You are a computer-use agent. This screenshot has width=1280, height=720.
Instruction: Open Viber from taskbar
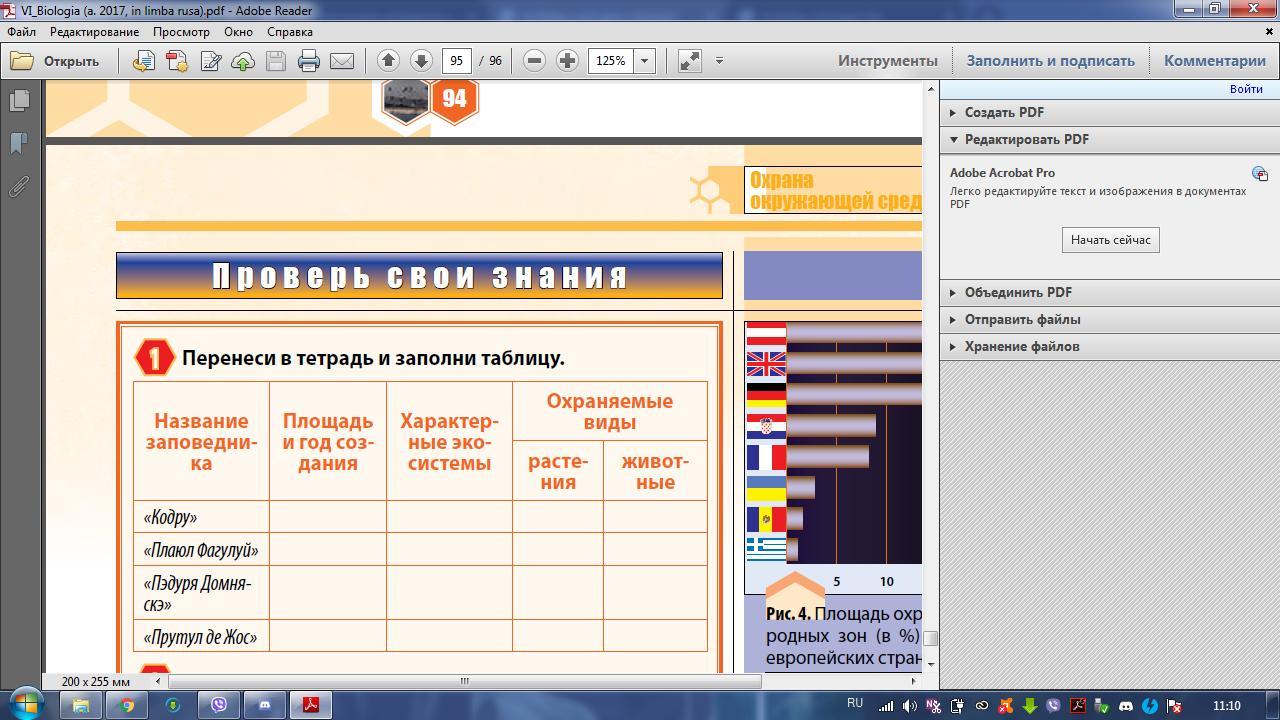point(219,705)
